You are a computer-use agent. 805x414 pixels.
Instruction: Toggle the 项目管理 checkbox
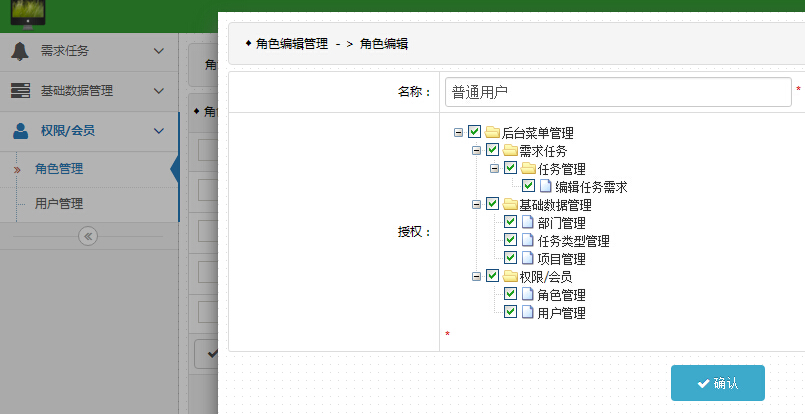click(x=510, y=258)
